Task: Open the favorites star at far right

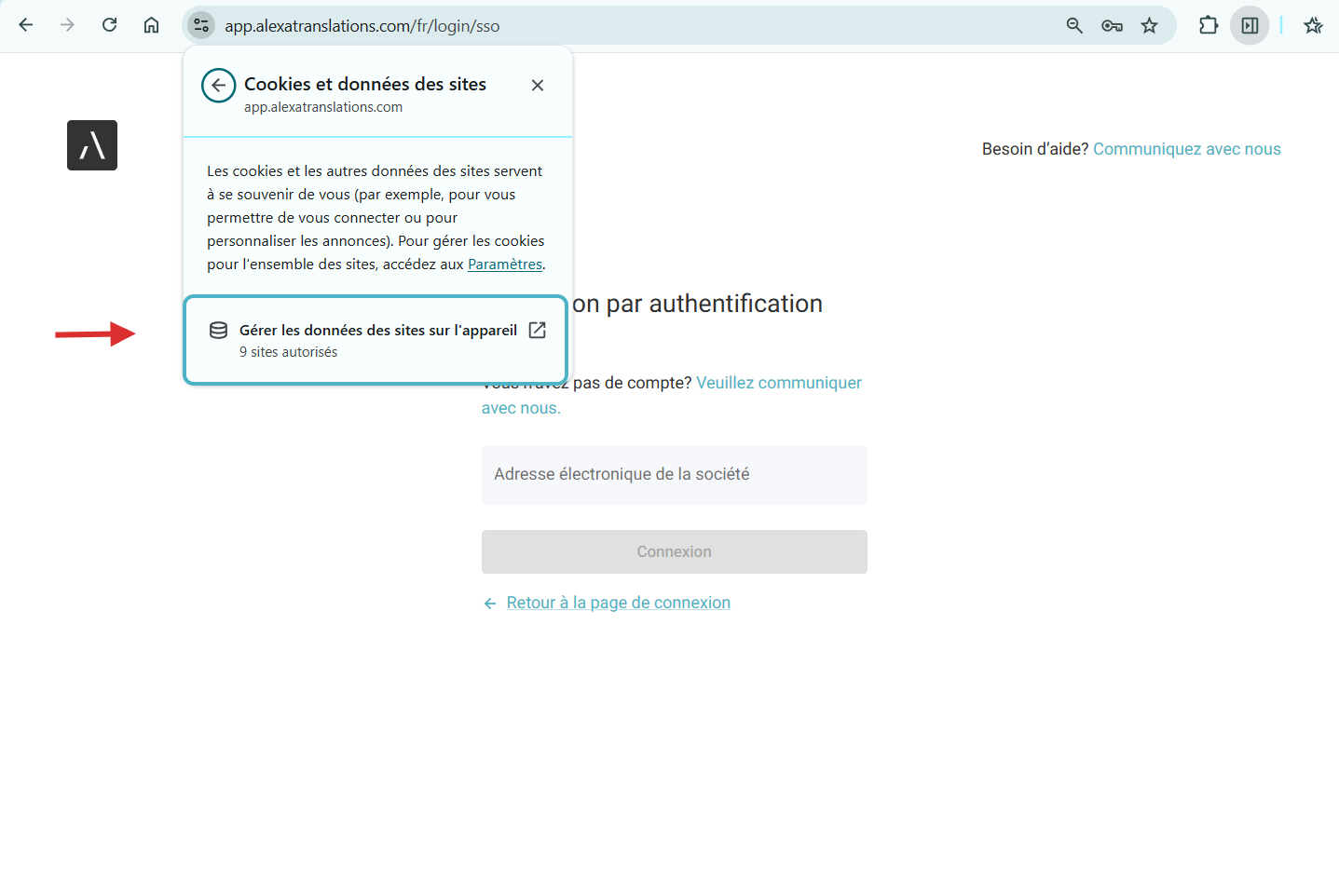Action: pyautogui.click(x=1313, y=25)
